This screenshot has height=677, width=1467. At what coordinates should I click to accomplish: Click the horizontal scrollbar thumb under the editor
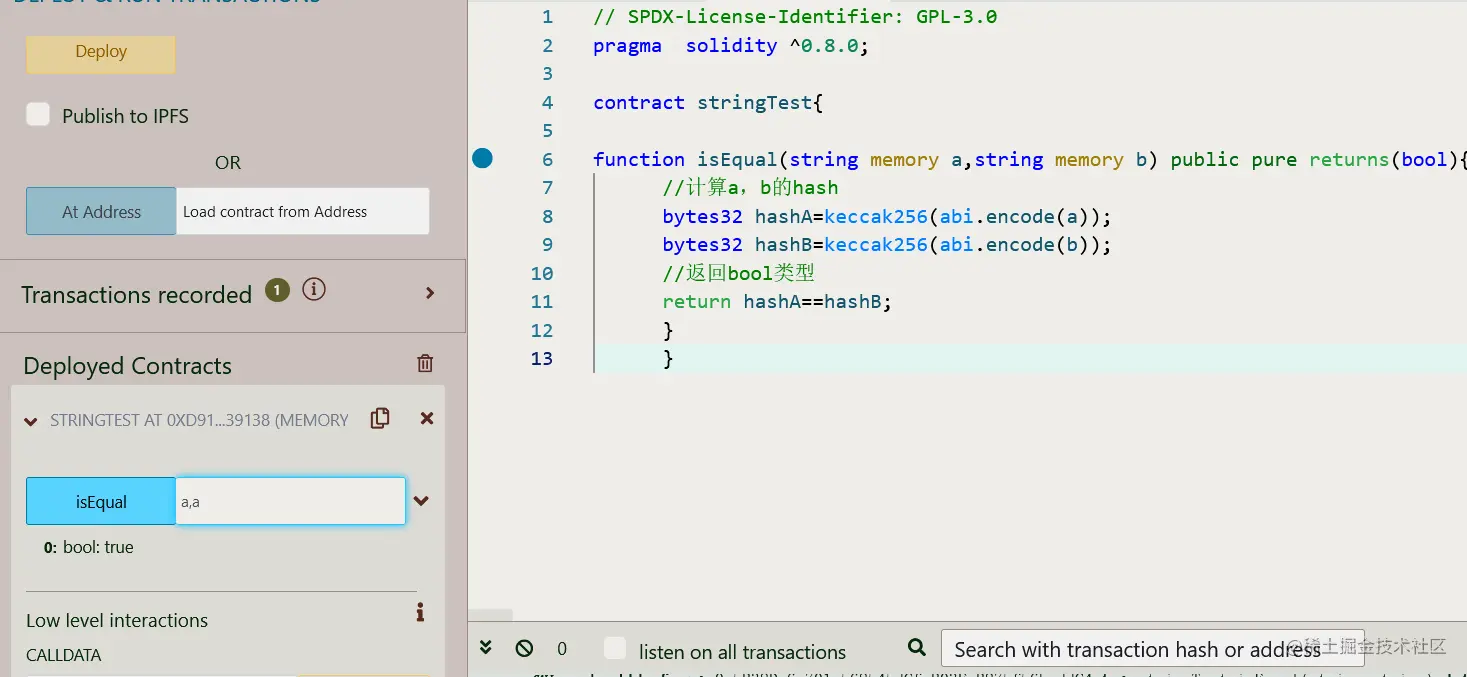pos(490,616)
